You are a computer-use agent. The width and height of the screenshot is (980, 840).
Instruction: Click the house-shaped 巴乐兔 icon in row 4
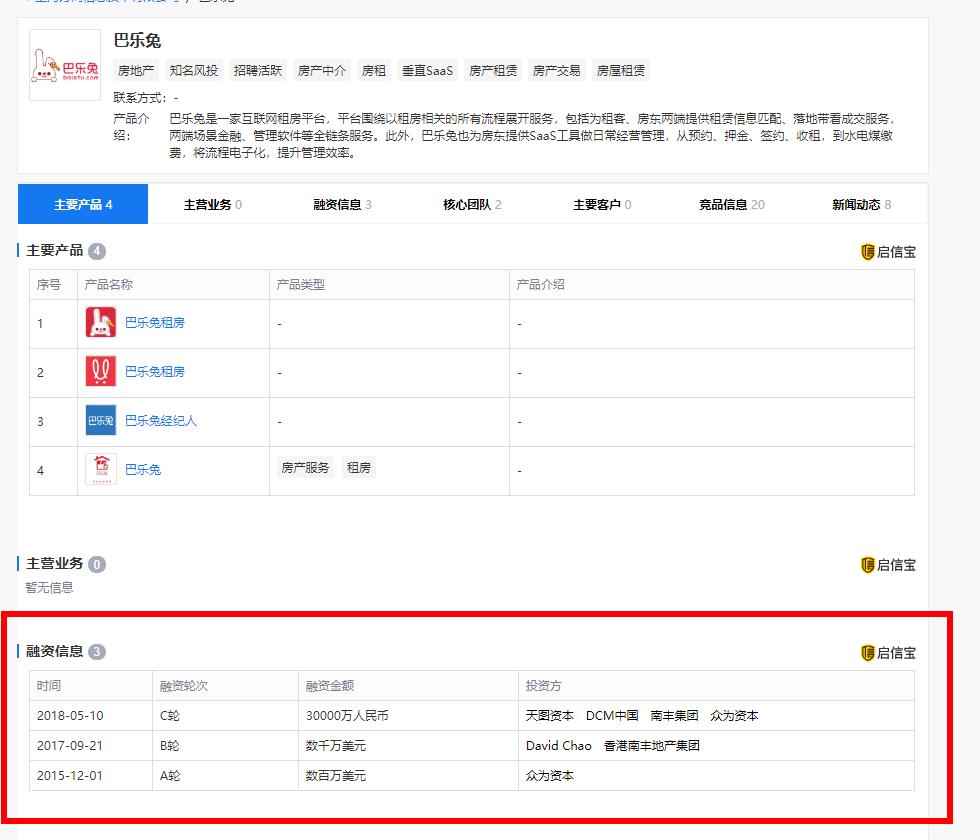pos(99,469)
